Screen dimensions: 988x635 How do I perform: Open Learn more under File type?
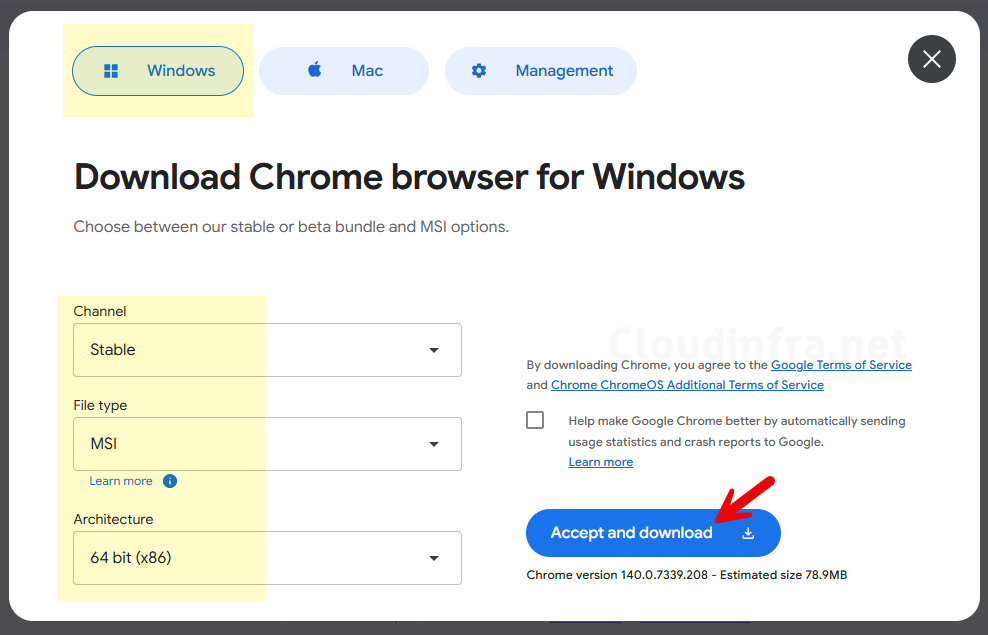pyautogui.click(x=121, y=481)
